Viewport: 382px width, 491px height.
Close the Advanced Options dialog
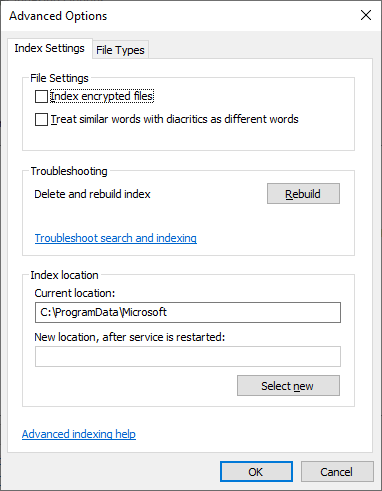click(366, 15)
